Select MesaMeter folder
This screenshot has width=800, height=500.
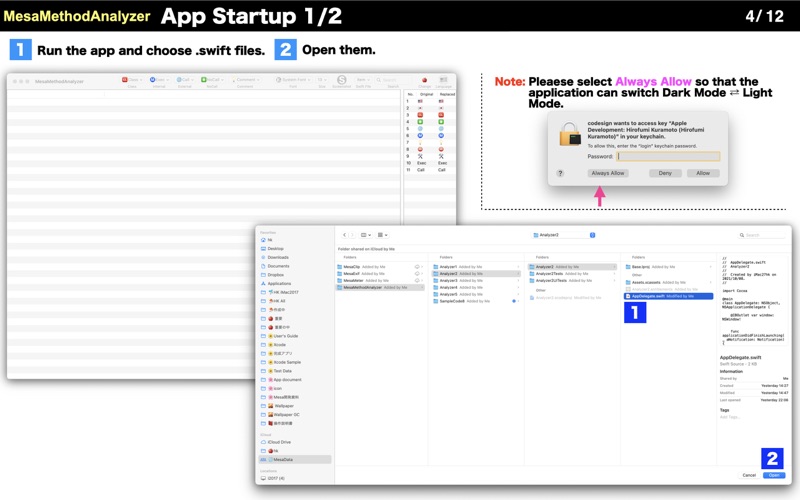pyautogui.click(x=381, y=281)
